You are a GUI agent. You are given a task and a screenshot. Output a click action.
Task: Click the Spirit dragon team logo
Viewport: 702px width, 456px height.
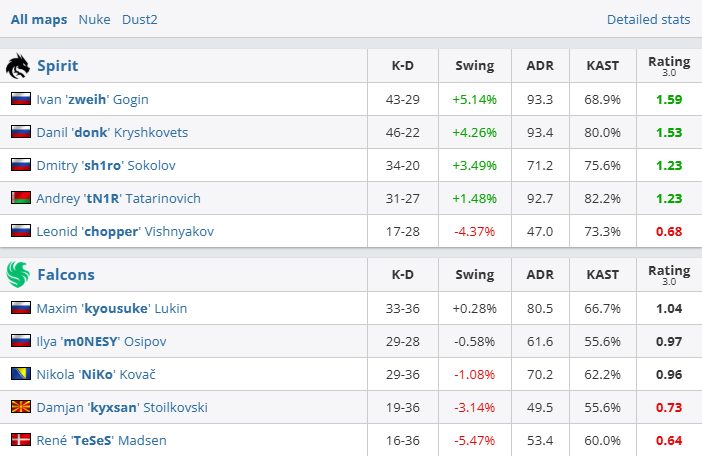pos(18,67)
